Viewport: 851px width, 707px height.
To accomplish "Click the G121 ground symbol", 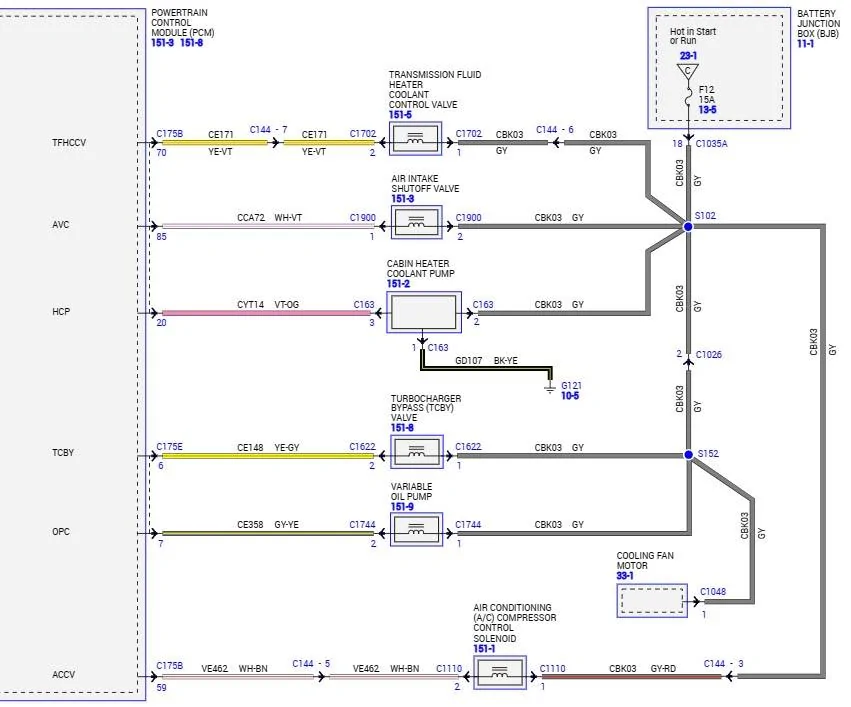I will coord(550,388).
